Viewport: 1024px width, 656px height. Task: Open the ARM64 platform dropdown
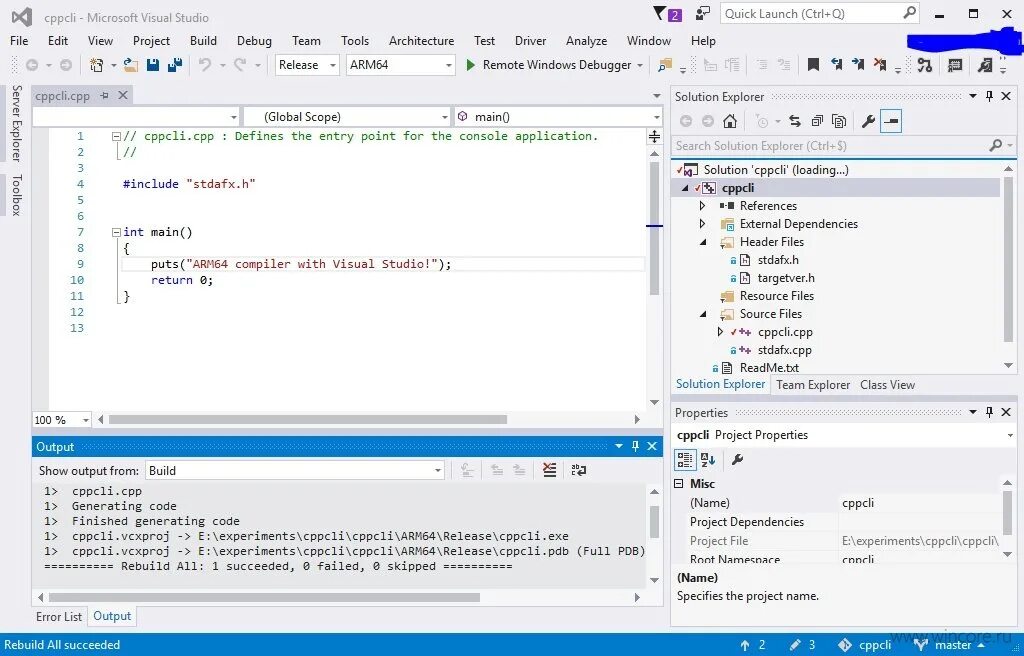450,64
